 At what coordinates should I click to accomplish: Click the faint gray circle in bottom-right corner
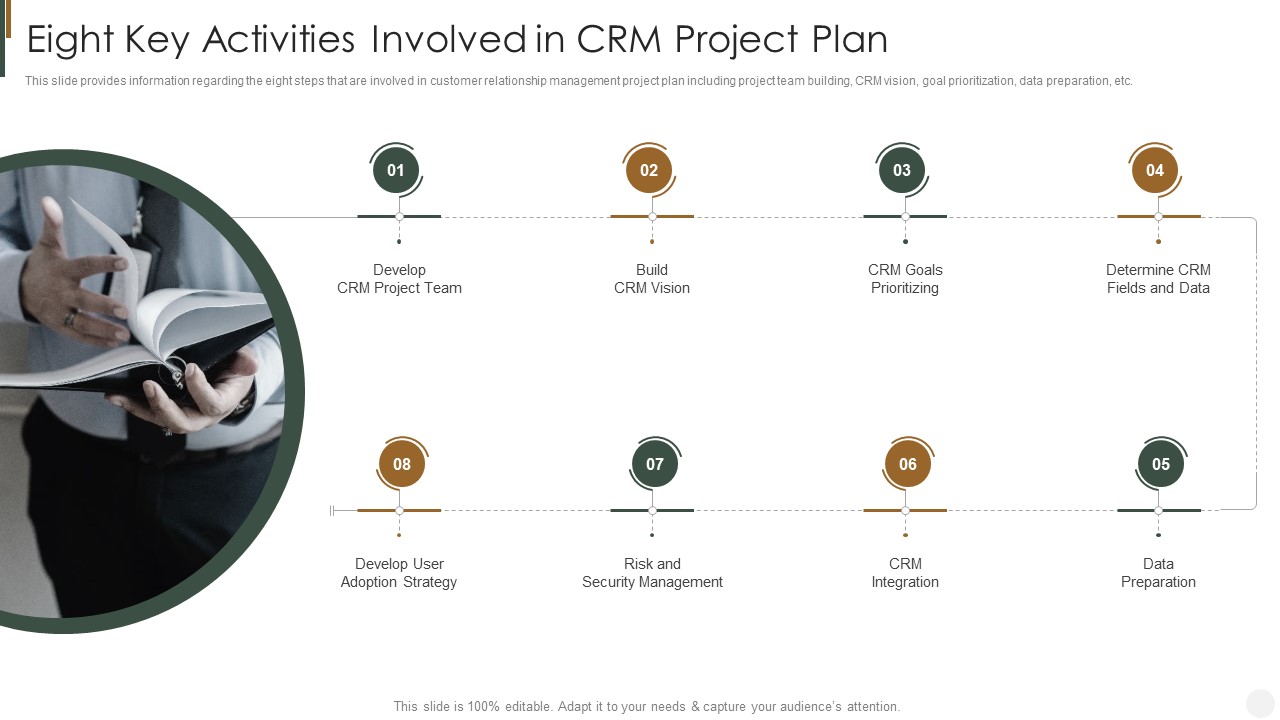click(x=1260, y=703)
